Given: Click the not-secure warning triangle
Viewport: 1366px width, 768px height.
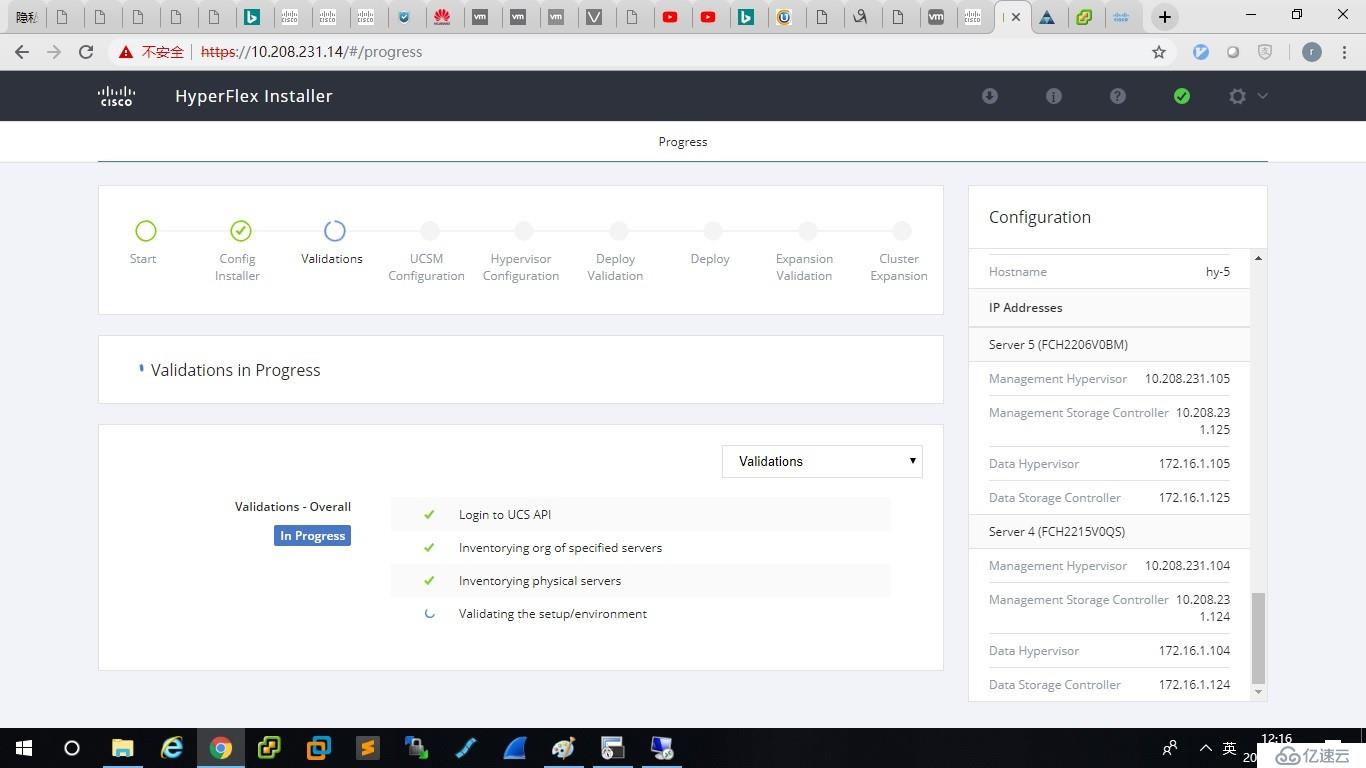Looking at the screenshot, I should (125, 52).
